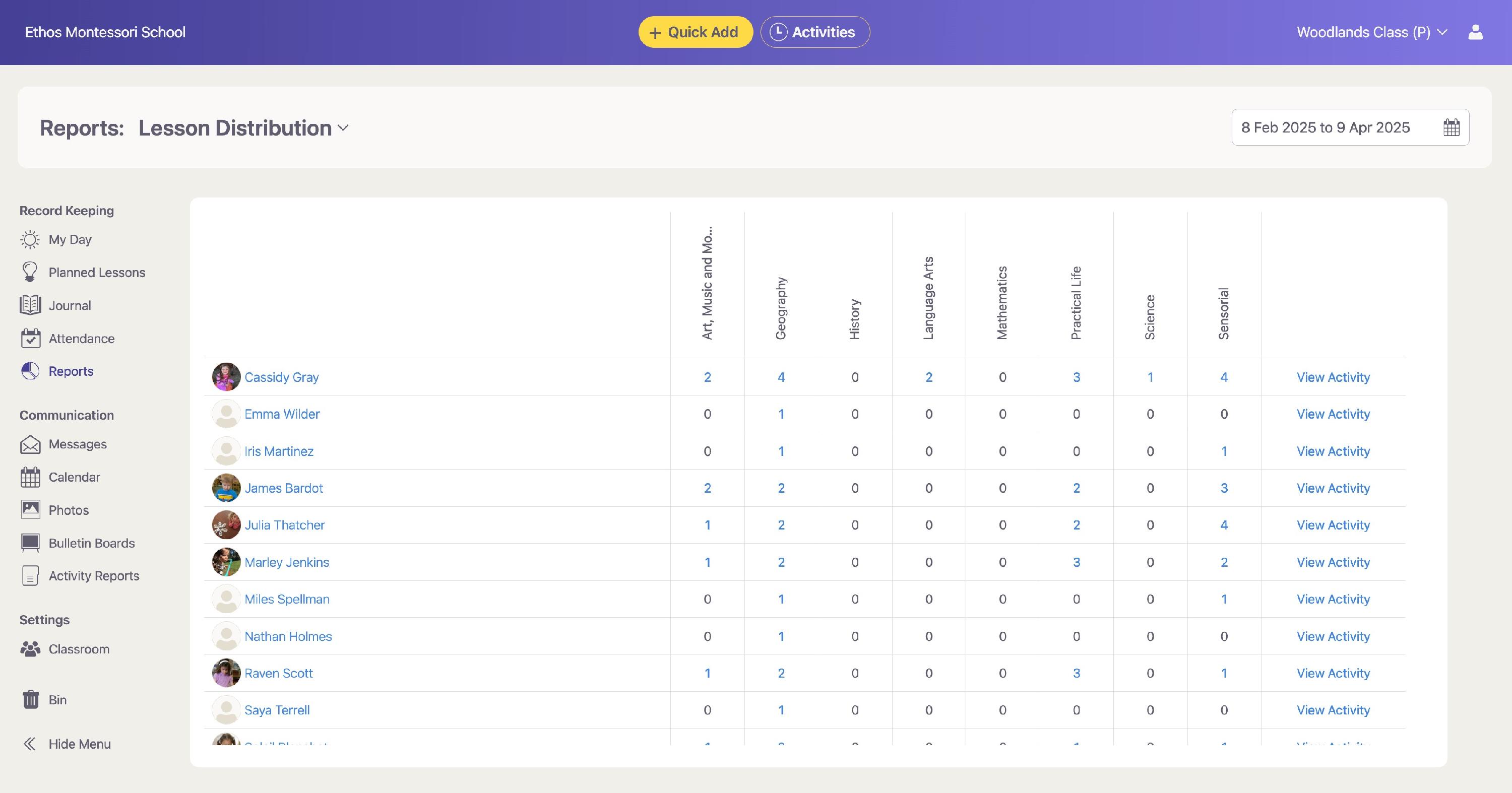The width and height of the screenshot is (1512, 793).
Task: Click the Bin trash icon
Action: pos(30,700)
